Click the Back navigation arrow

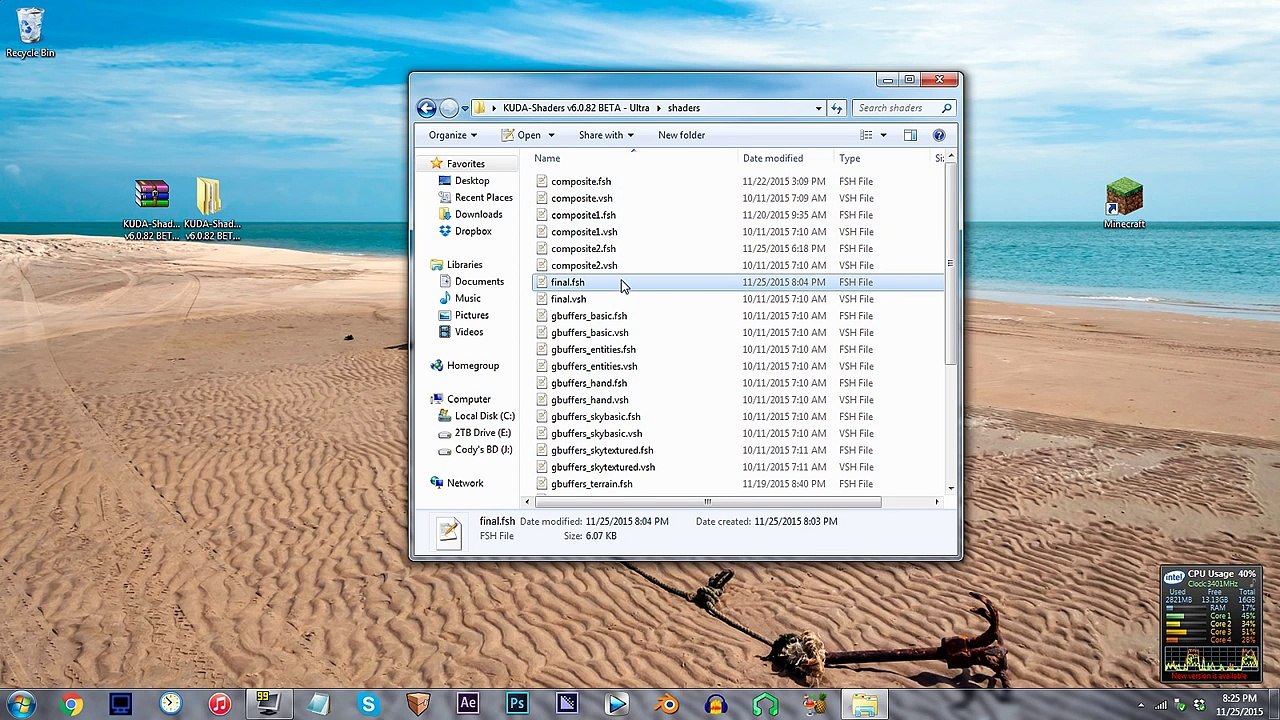(427, 108)
